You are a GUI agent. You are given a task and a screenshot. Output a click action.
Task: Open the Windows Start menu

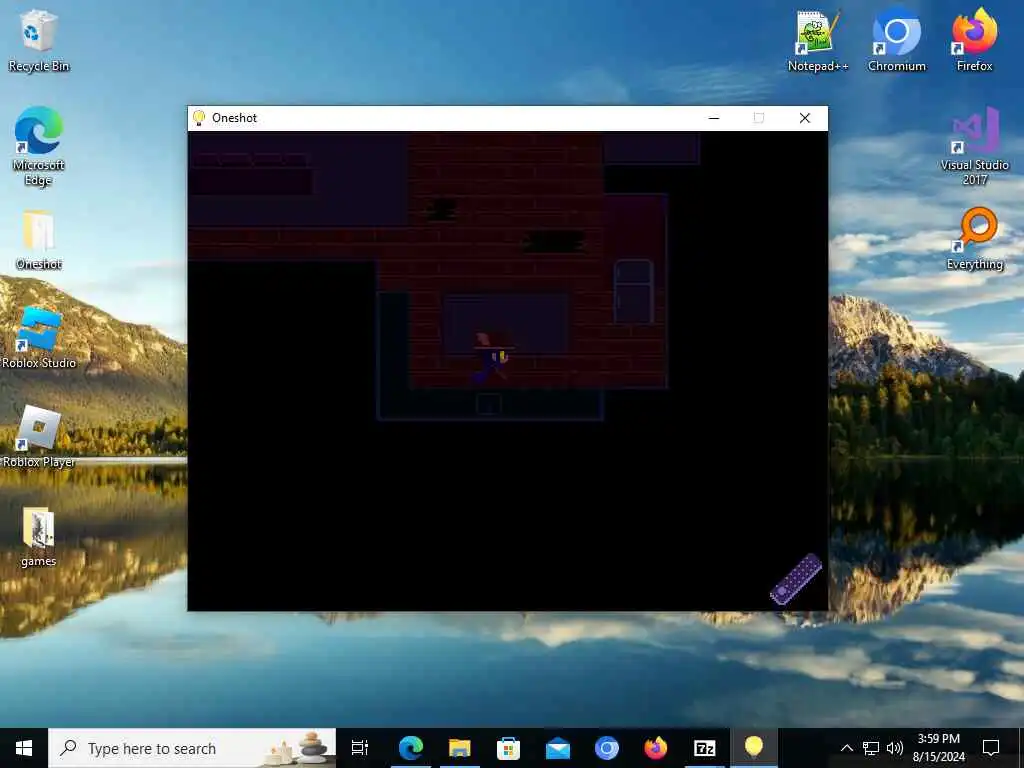click(x=24, y=748)
